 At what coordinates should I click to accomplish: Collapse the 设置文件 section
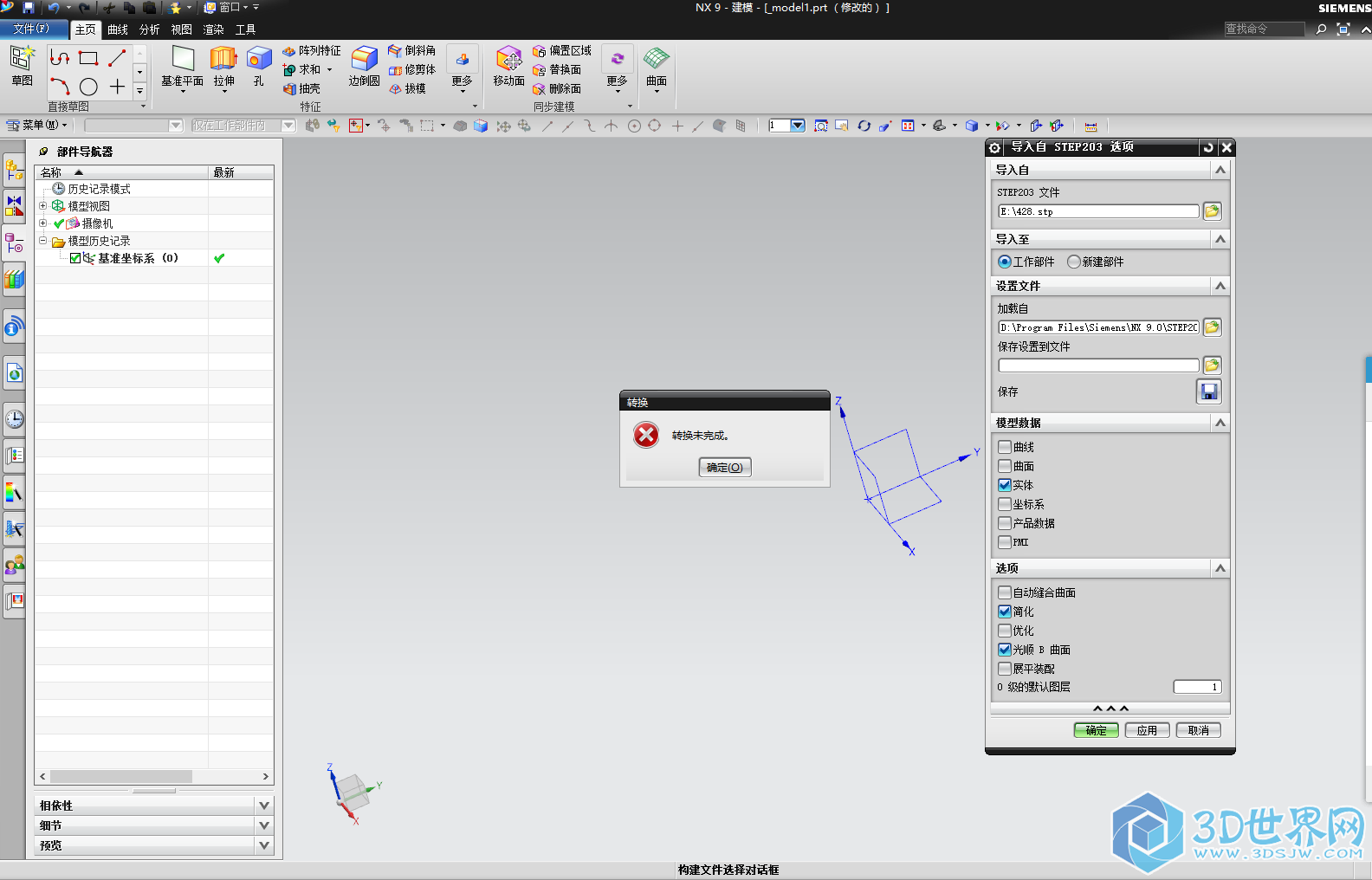(1220, 286)
